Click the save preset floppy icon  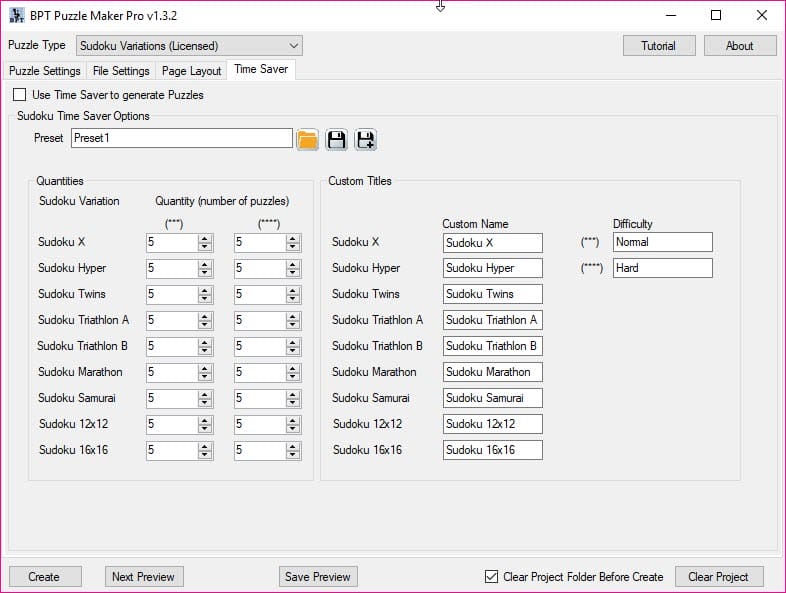[x=336, y=139]
